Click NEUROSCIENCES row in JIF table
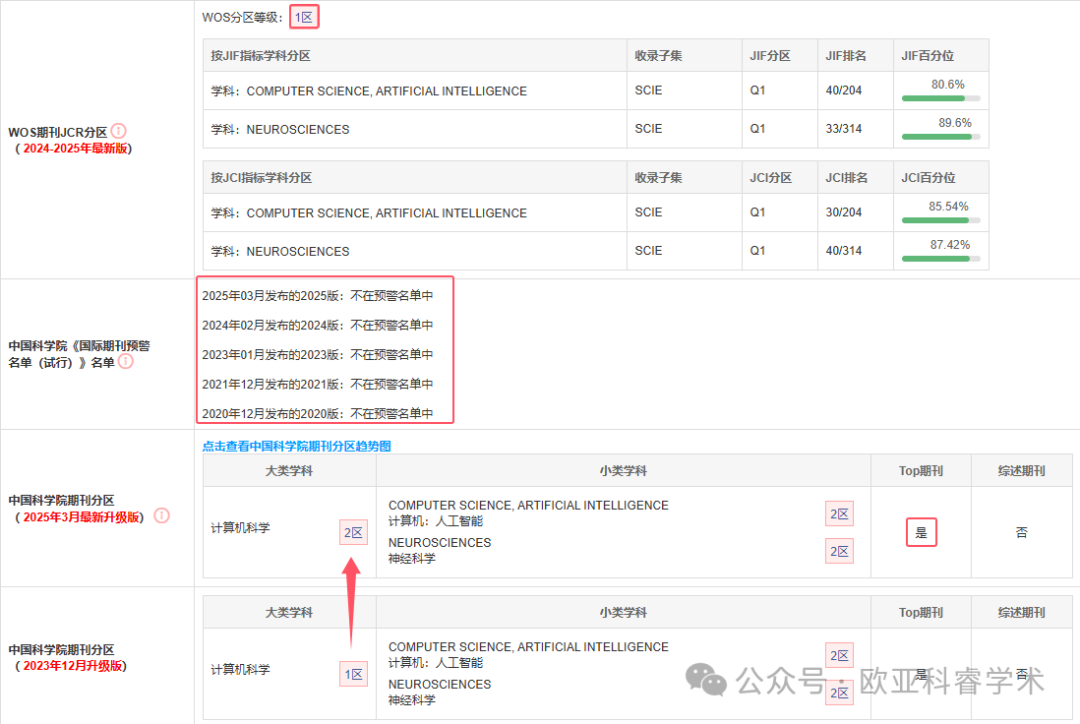This screenshot has height=724, width=1080. [x=596, y=130]
